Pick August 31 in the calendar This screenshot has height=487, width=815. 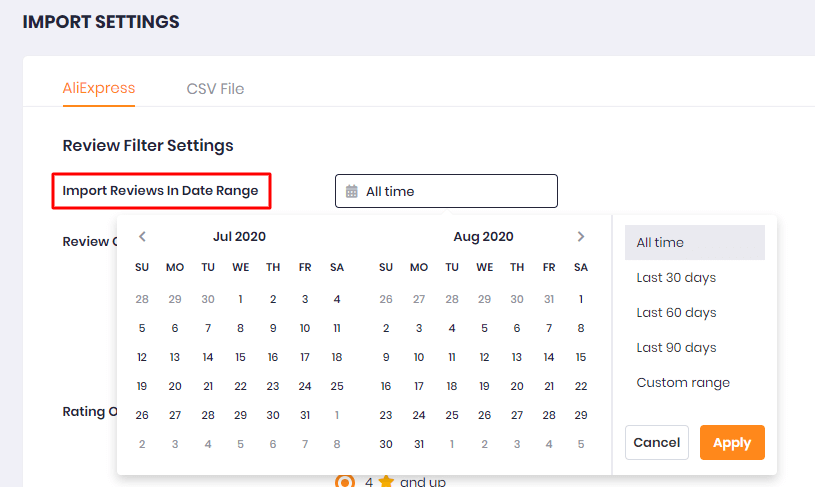click(x=419, y=444)
